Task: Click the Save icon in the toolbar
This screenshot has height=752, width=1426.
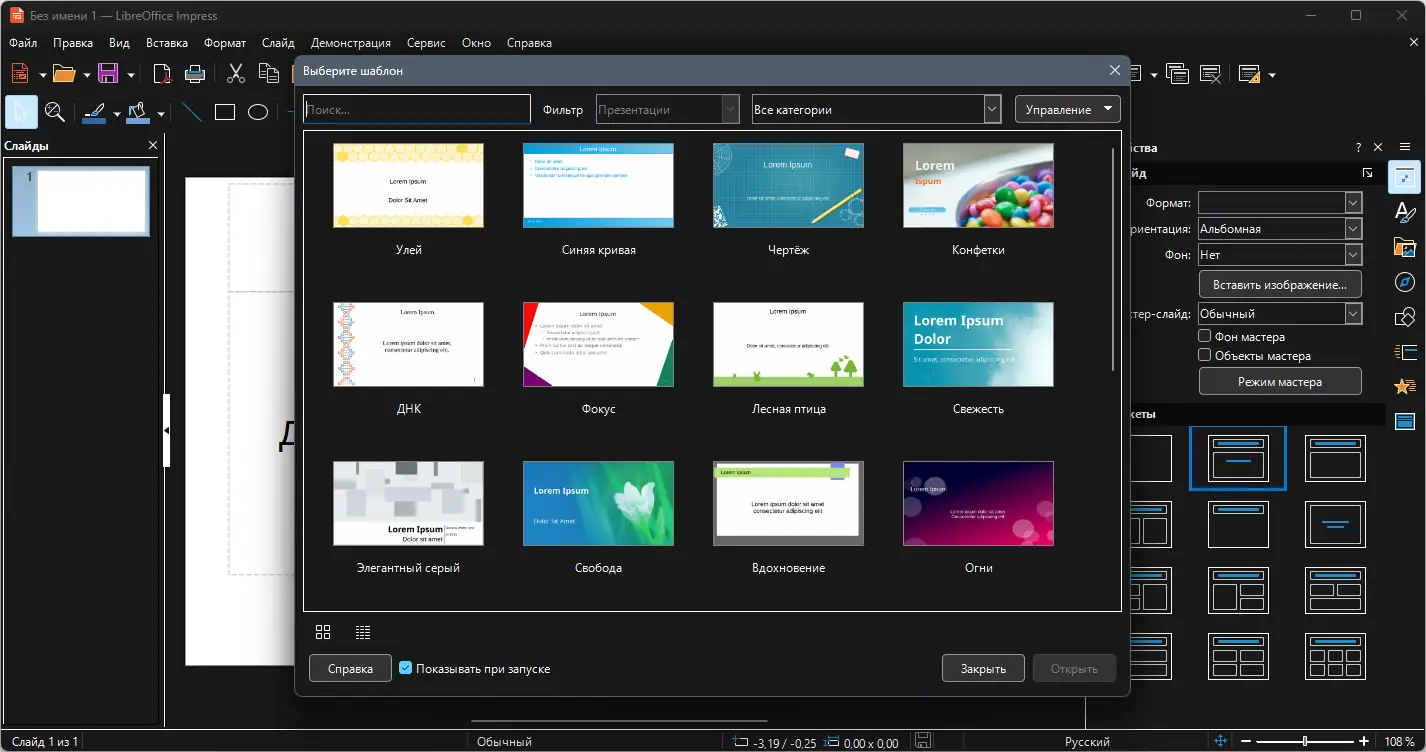Action: pos(108,73)
